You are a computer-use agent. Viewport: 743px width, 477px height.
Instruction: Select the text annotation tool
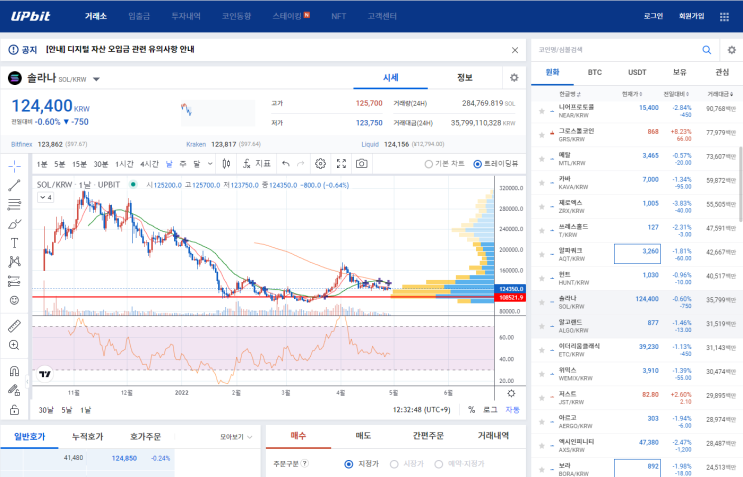coord(14,243)
